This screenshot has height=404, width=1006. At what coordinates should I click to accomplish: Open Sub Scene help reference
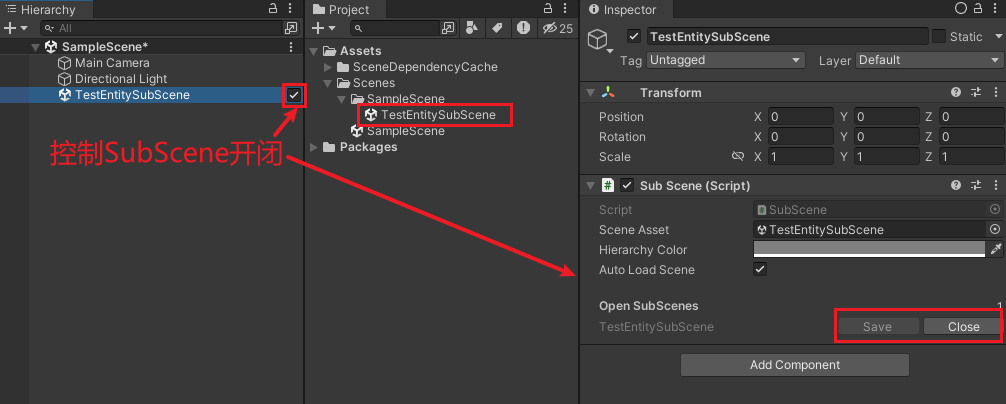coord(956,185)
